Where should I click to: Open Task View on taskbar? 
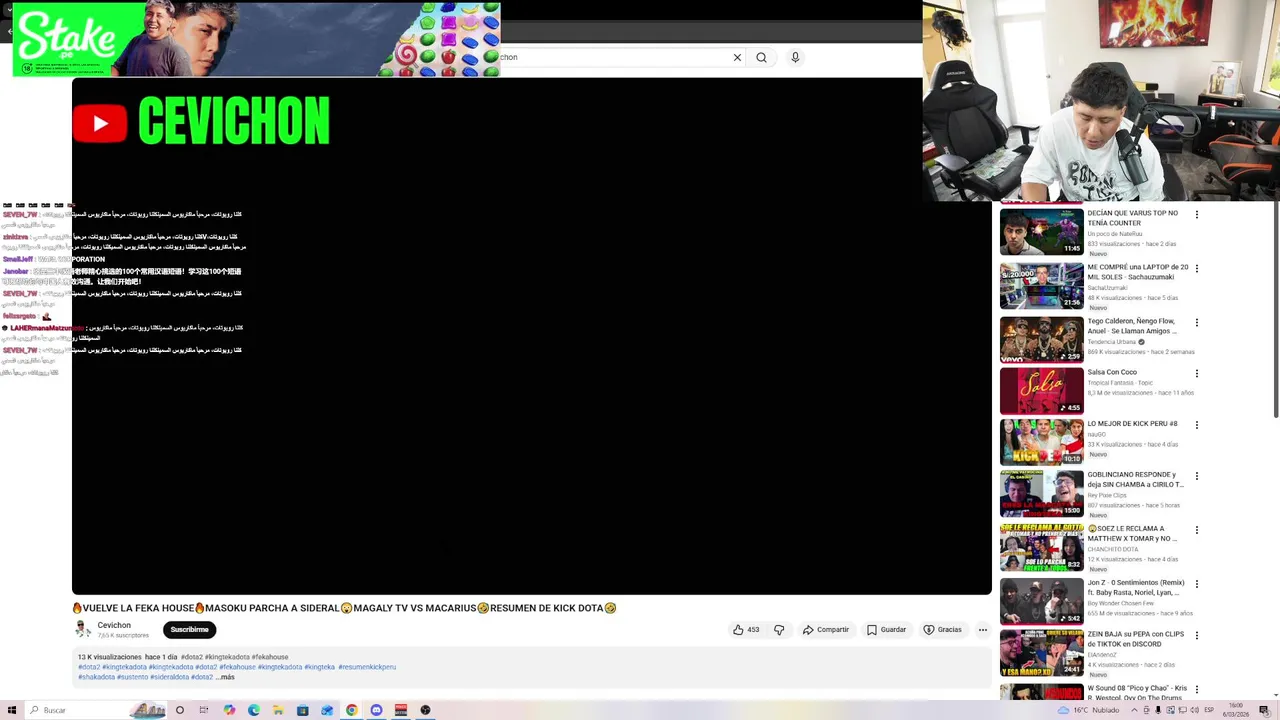pyautogui.click(x=204, y=710)
